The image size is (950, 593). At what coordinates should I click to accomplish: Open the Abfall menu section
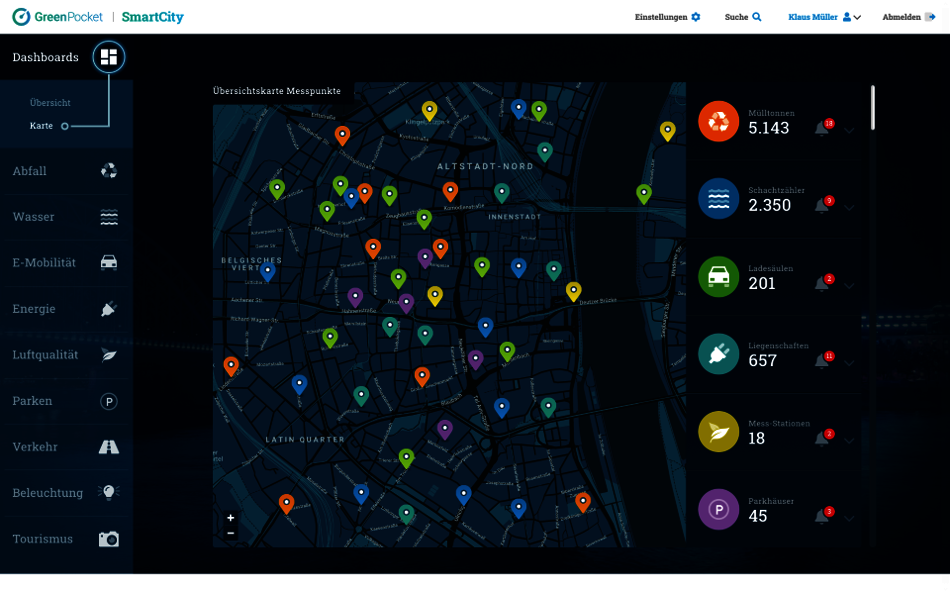(x=66, y=171)
